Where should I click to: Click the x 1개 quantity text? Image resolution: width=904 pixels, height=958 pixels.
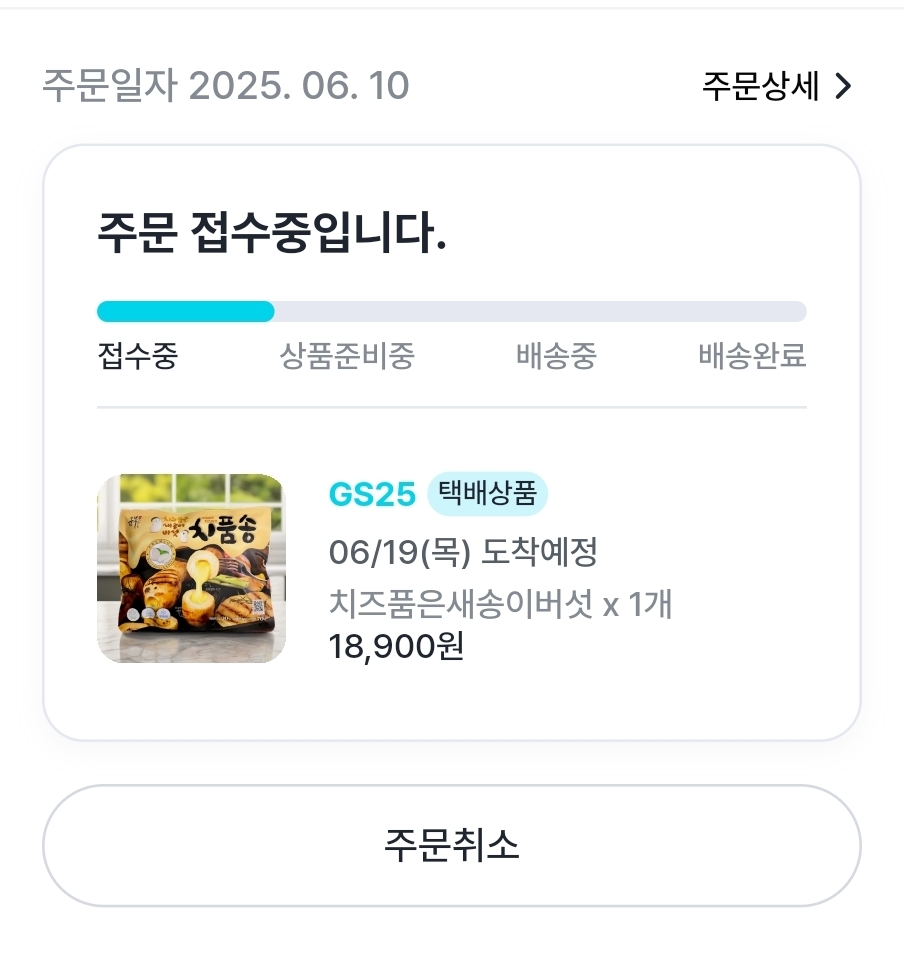tap(637, 604)
